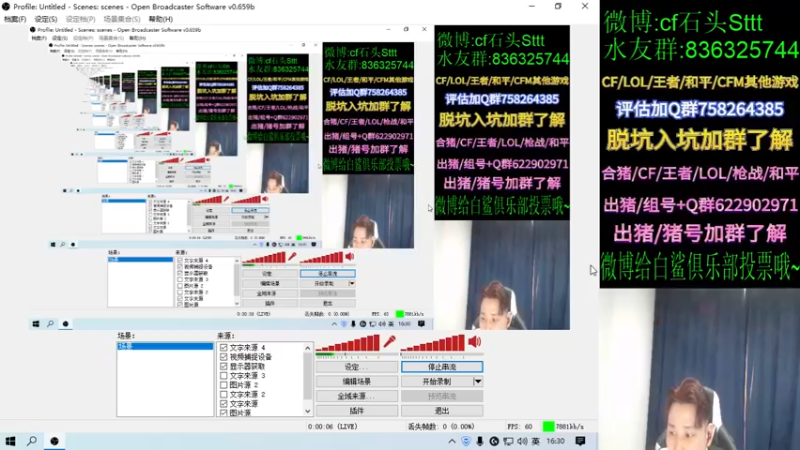Open dropdown arrow beside 开始录制
Image resolution: width=800 pixels, height=450 pixels.
478,381
